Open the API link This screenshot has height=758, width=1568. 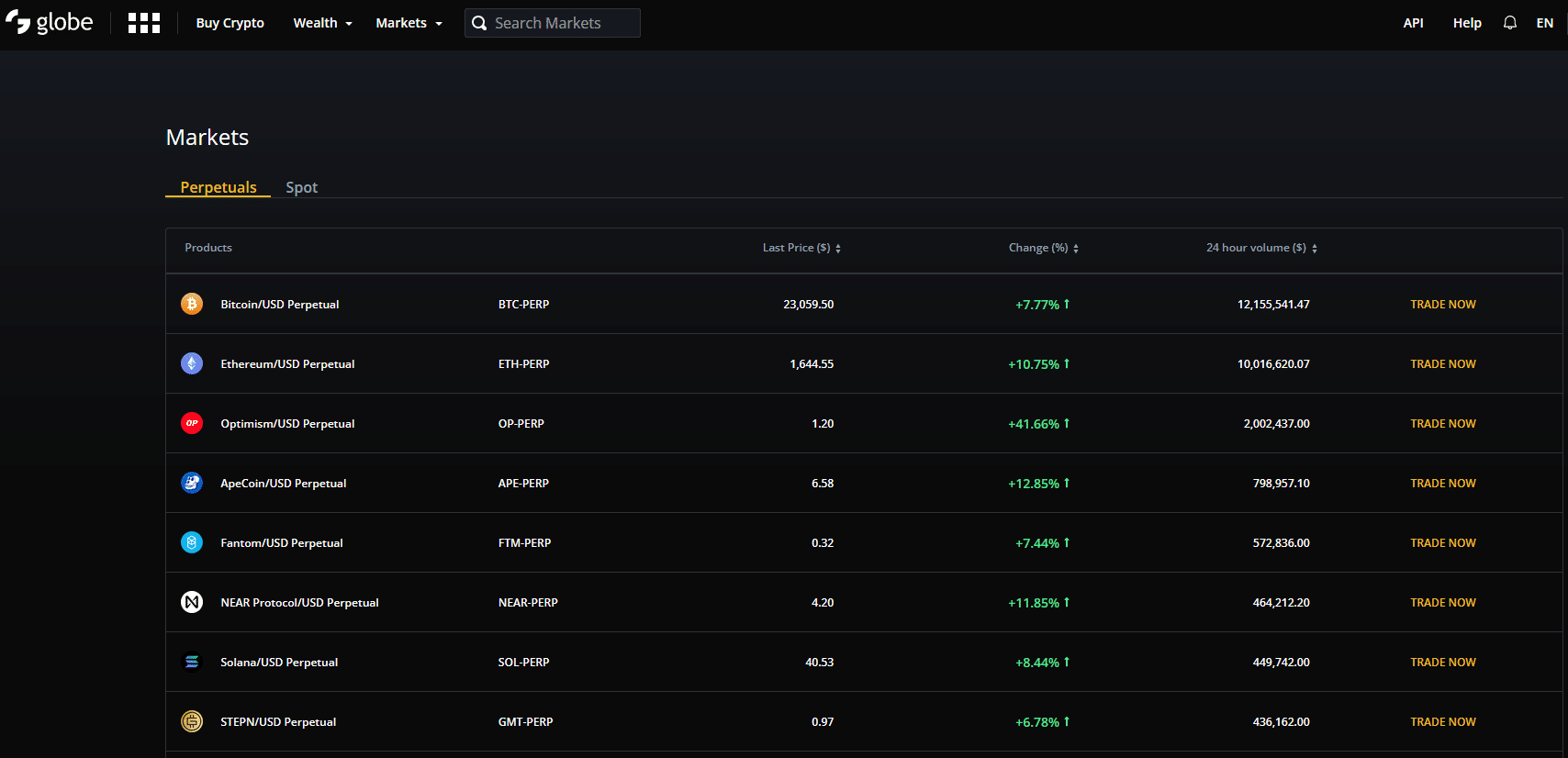(x=1413, y=23)
